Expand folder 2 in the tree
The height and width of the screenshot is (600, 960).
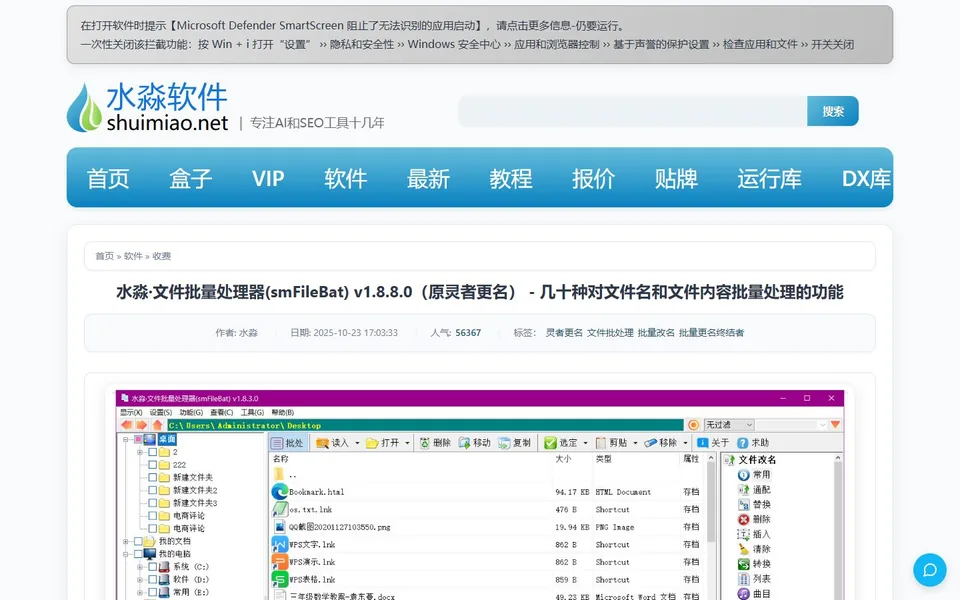[140, 452]
